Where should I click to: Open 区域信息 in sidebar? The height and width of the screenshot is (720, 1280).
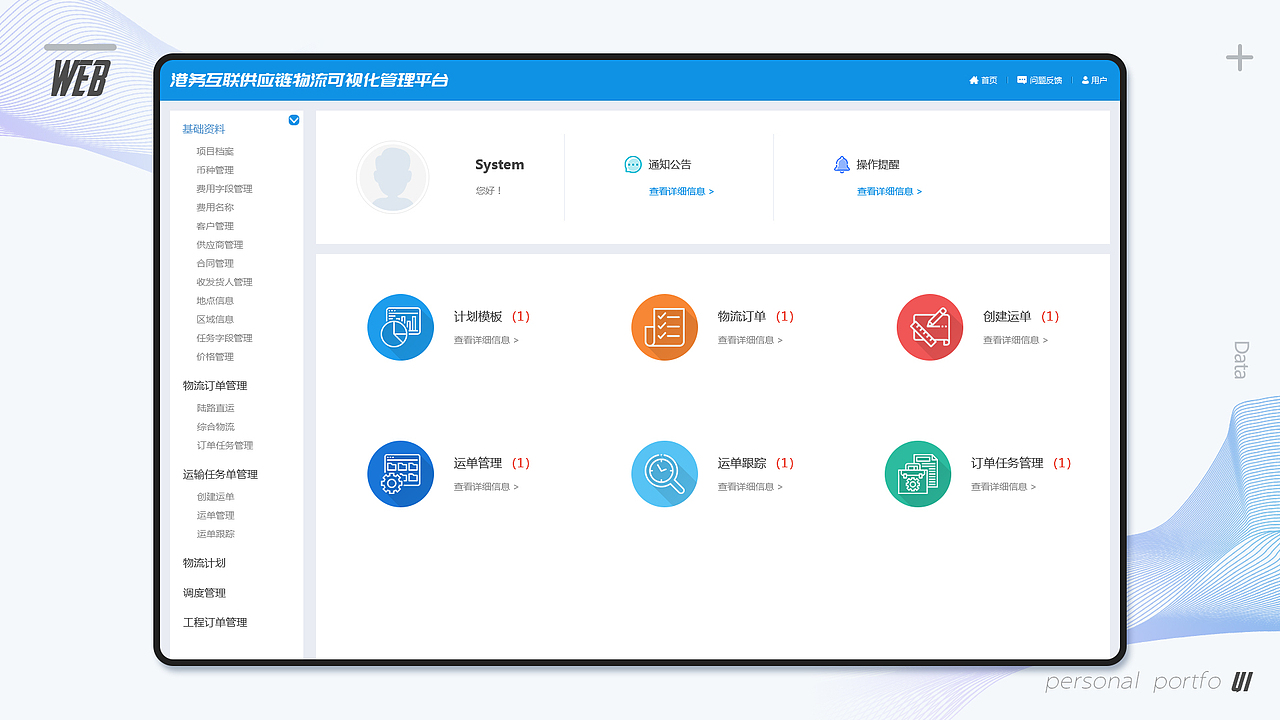pyautogui.click(x=215, y=320)
